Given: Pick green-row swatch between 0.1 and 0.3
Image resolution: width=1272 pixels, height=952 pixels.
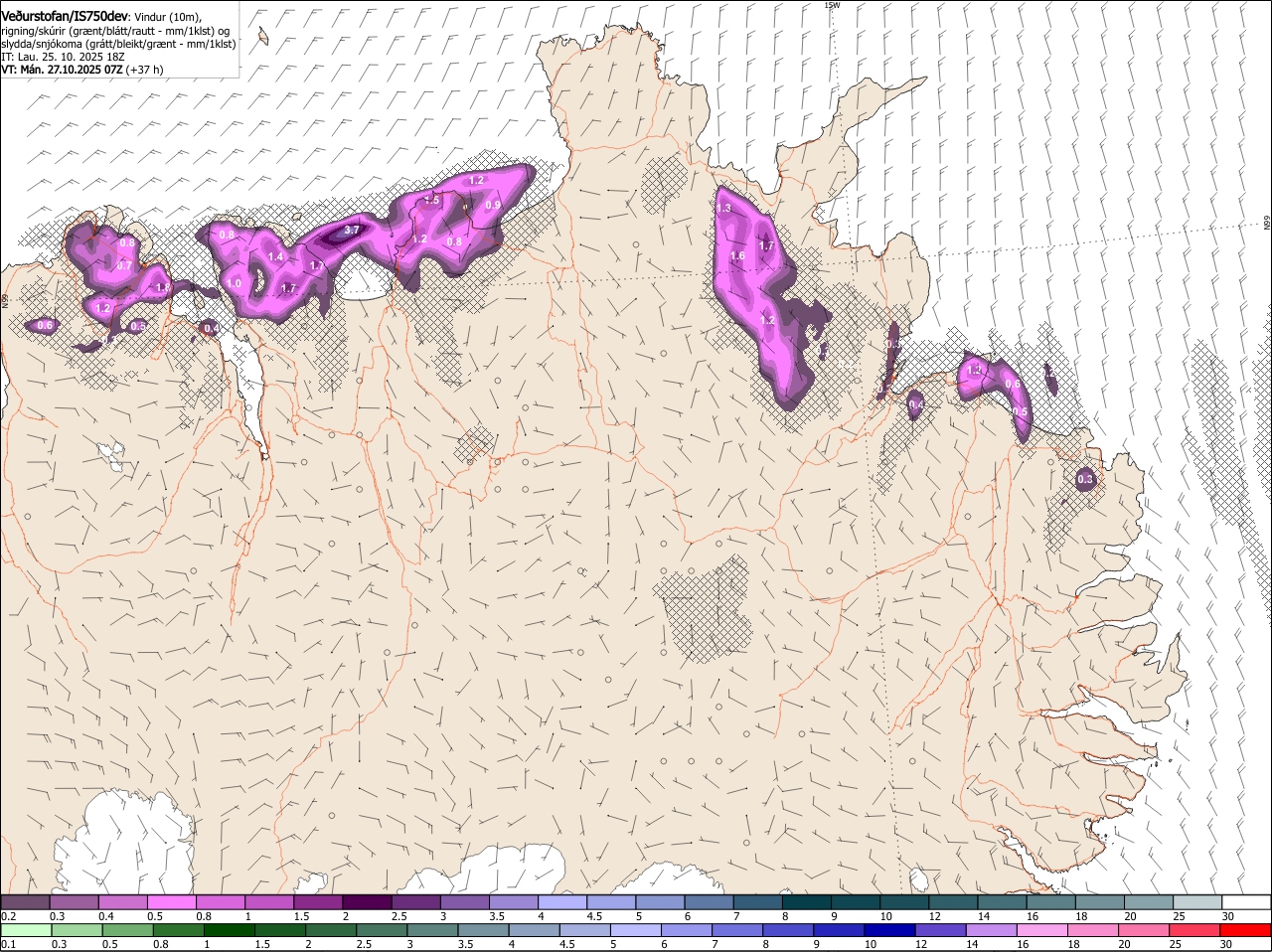Looking at the screenshot, I should [x=26, y=930].
